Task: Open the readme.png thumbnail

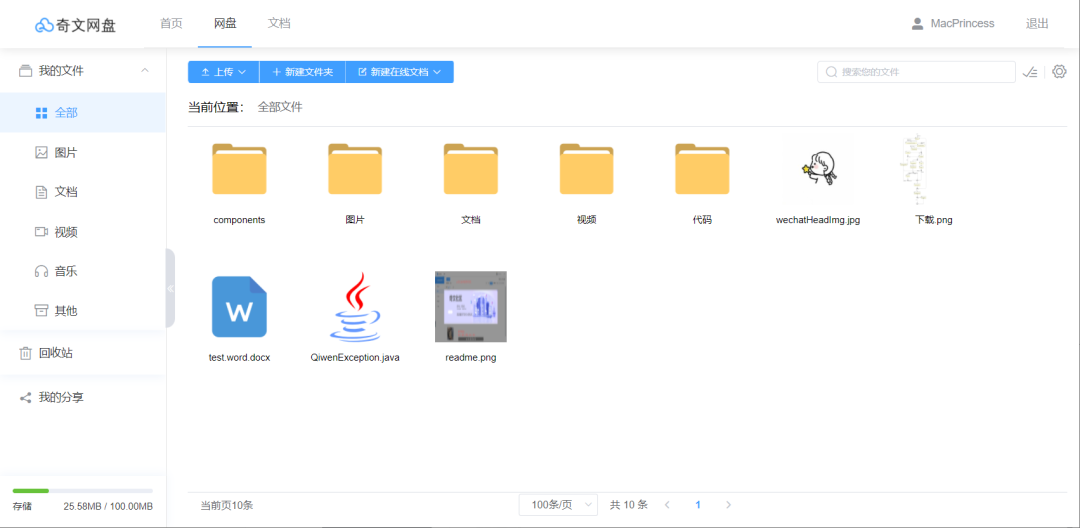Action: click(470, 306)
